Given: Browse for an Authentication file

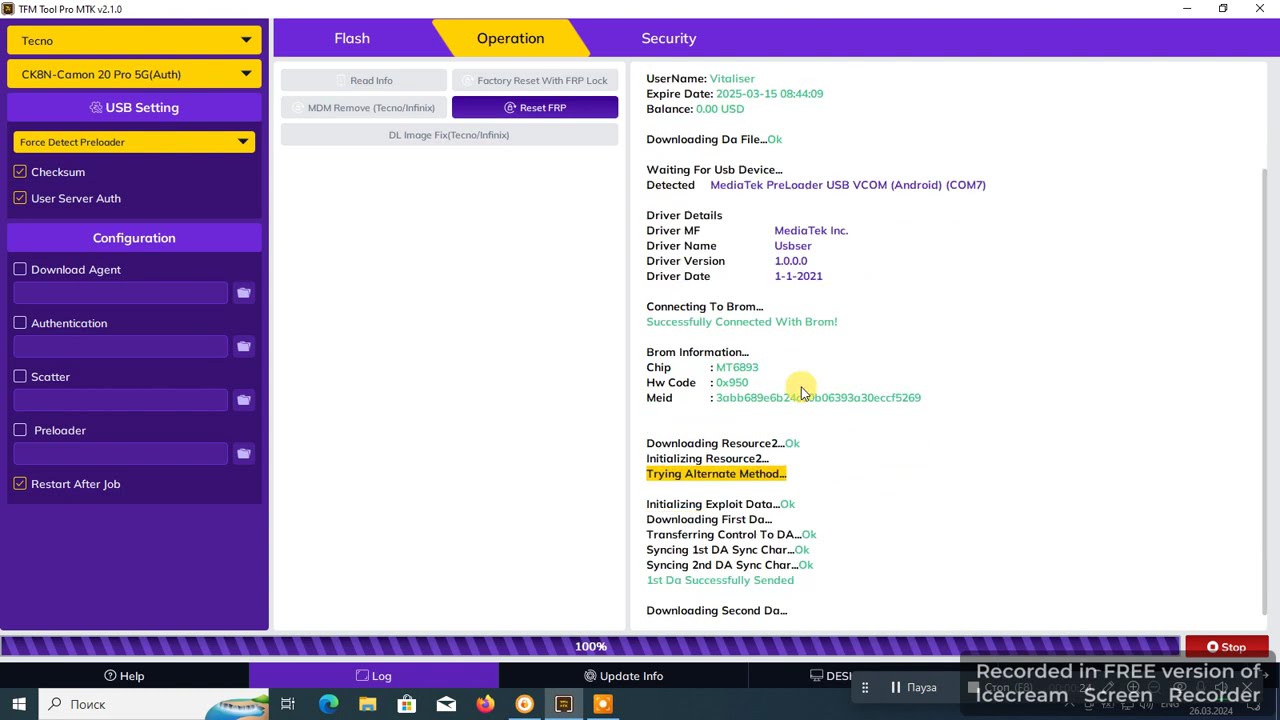Looking at the screenshot, I should pos(243,347).
